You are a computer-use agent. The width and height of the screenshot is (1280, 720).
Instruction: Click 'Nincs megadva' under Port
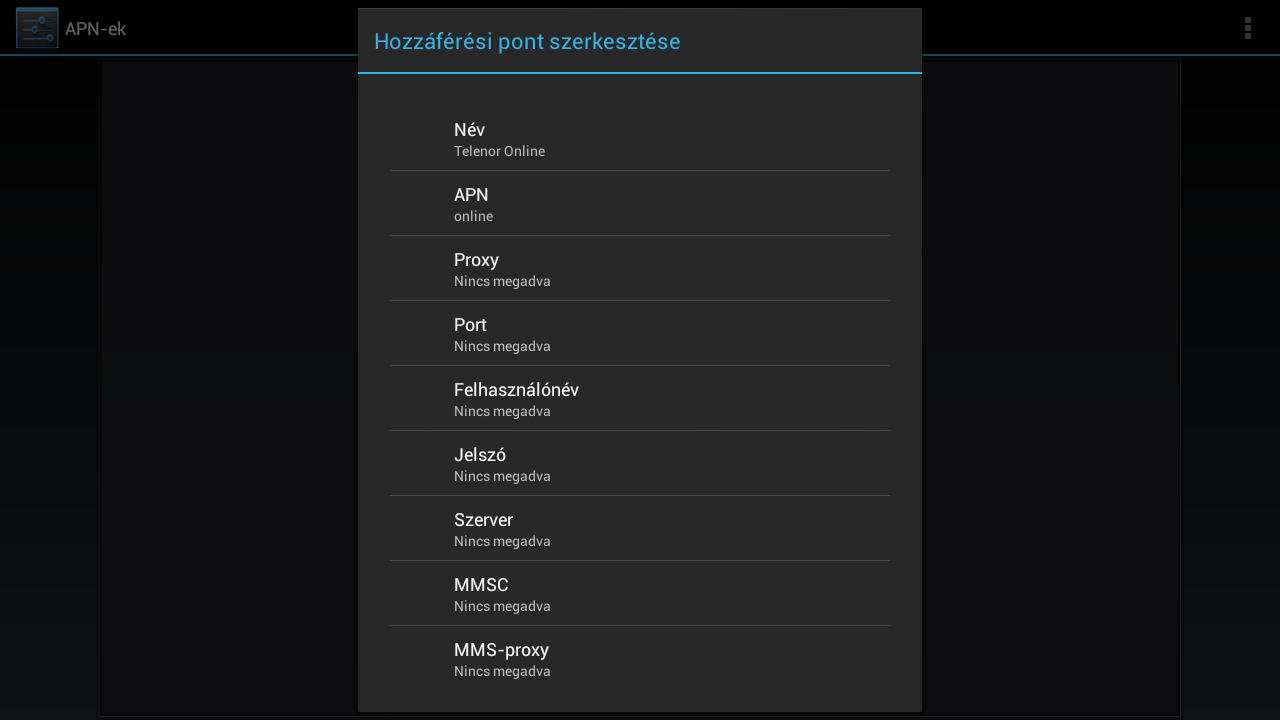[502, 347]
